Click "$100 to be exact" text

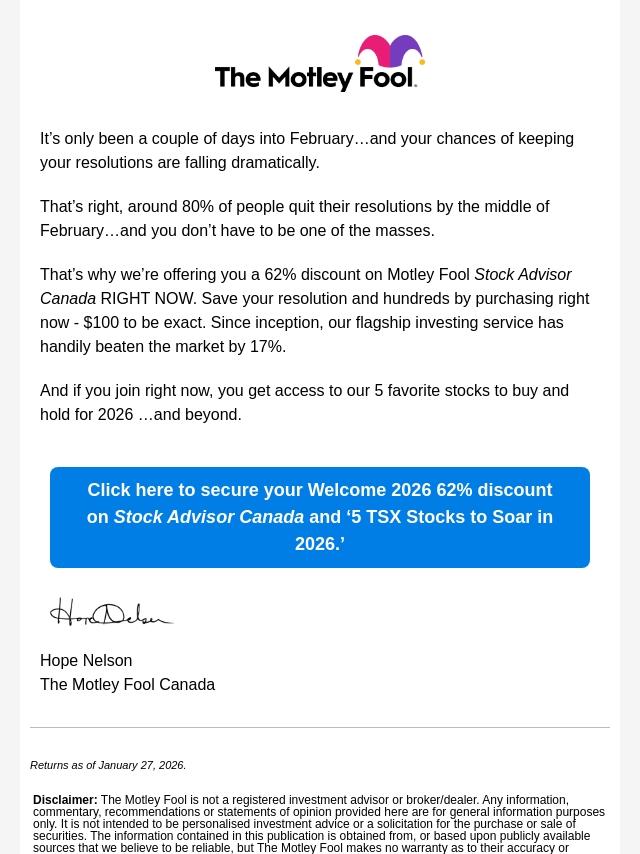(x=146, y=323)
